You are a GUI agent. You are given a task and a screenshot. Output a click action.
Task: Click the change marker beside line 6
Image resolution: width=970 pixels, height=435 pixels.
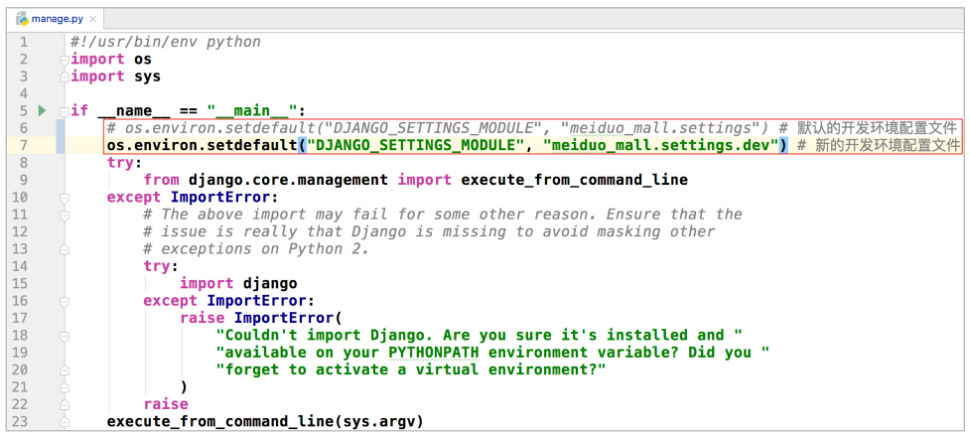point(60,128)
